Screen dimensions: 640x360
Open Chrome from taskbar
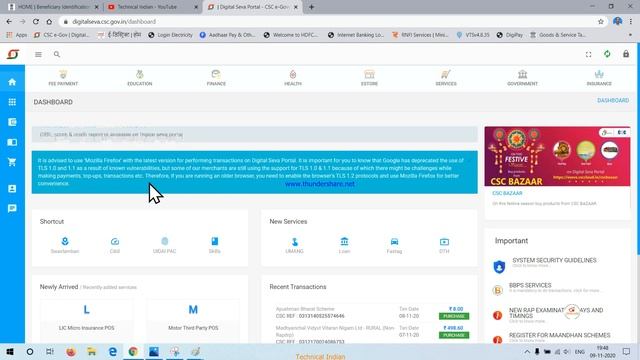click(133, 351)
